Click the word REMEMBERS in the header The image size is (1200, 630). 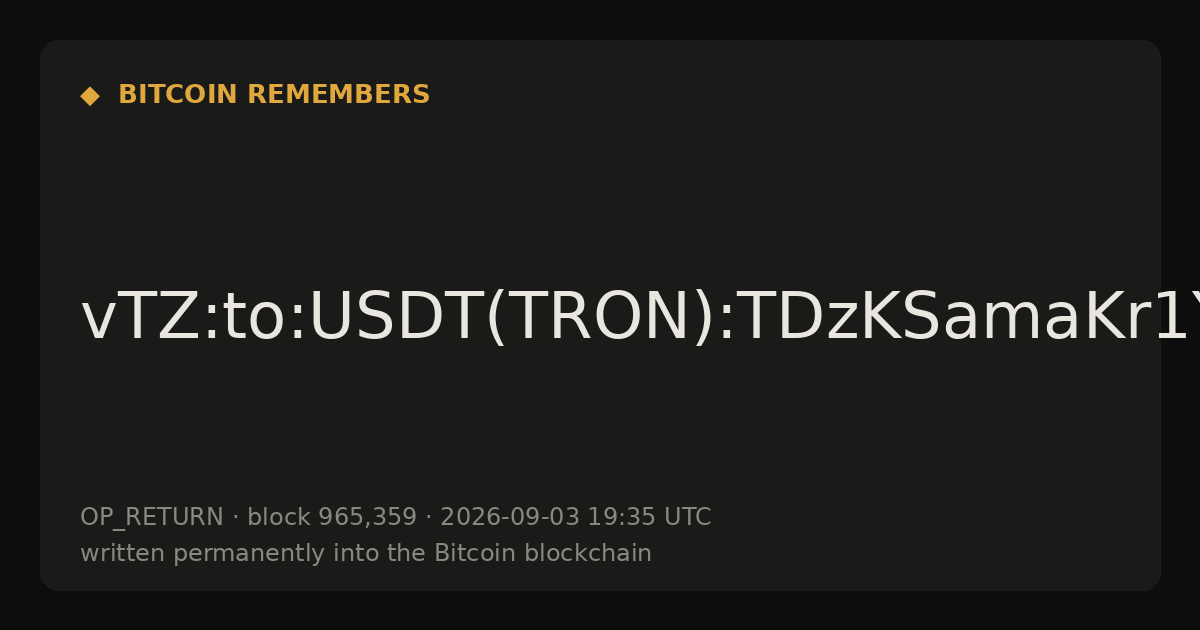coord(338,95)
